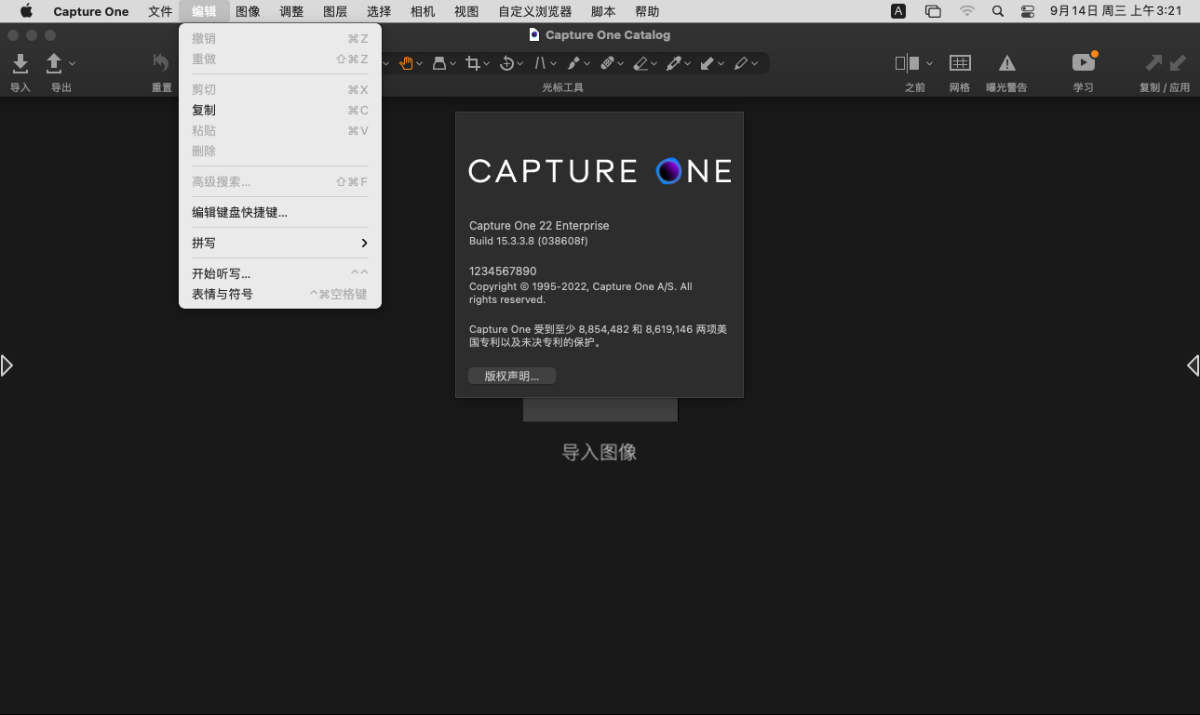Select the Pan hand cursor tool
The width and height of the screenshot is (1200, 715).
pos(406,63)
